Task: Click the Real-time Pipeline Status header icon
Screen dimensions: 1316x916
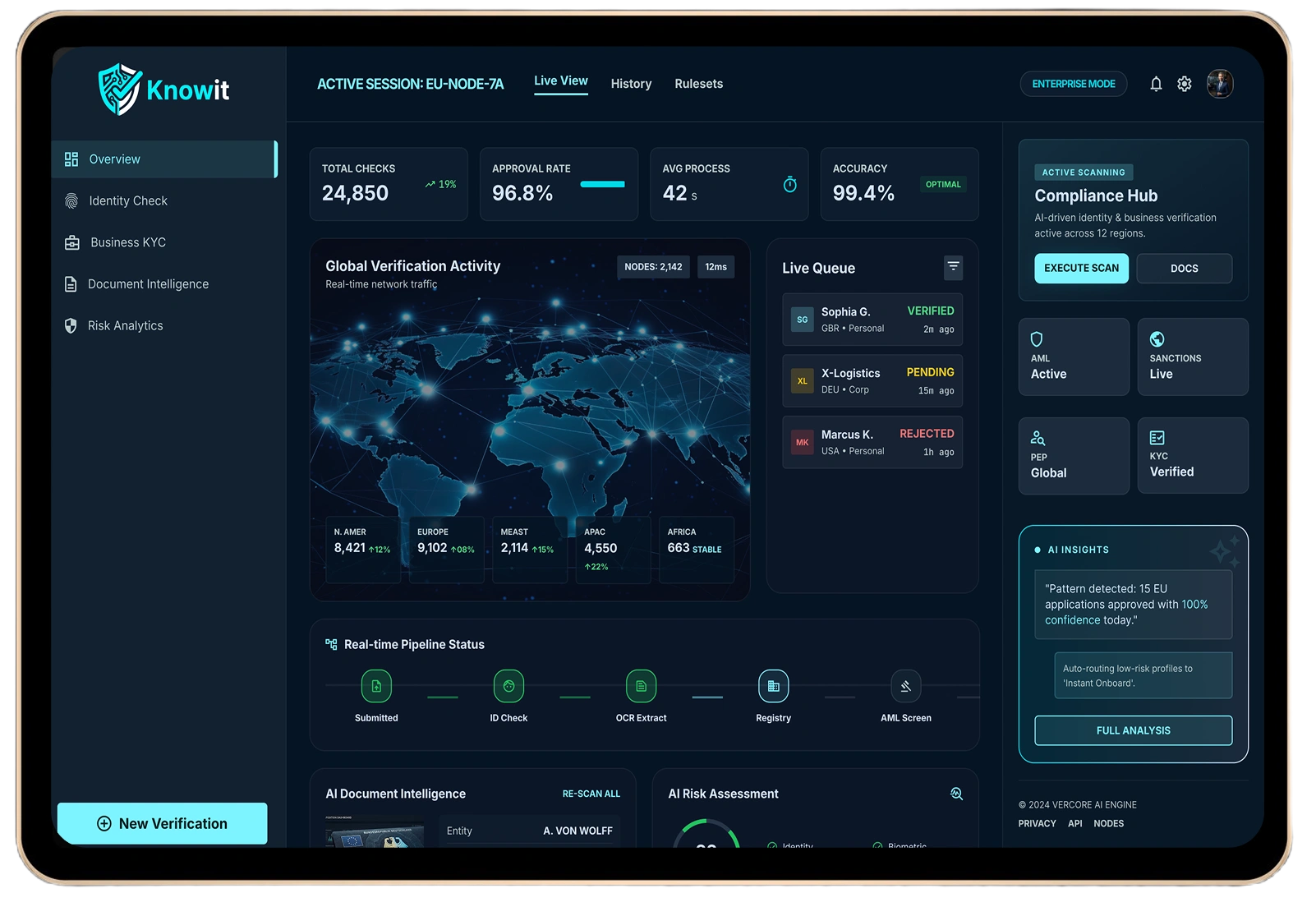Action: [331, 644]
